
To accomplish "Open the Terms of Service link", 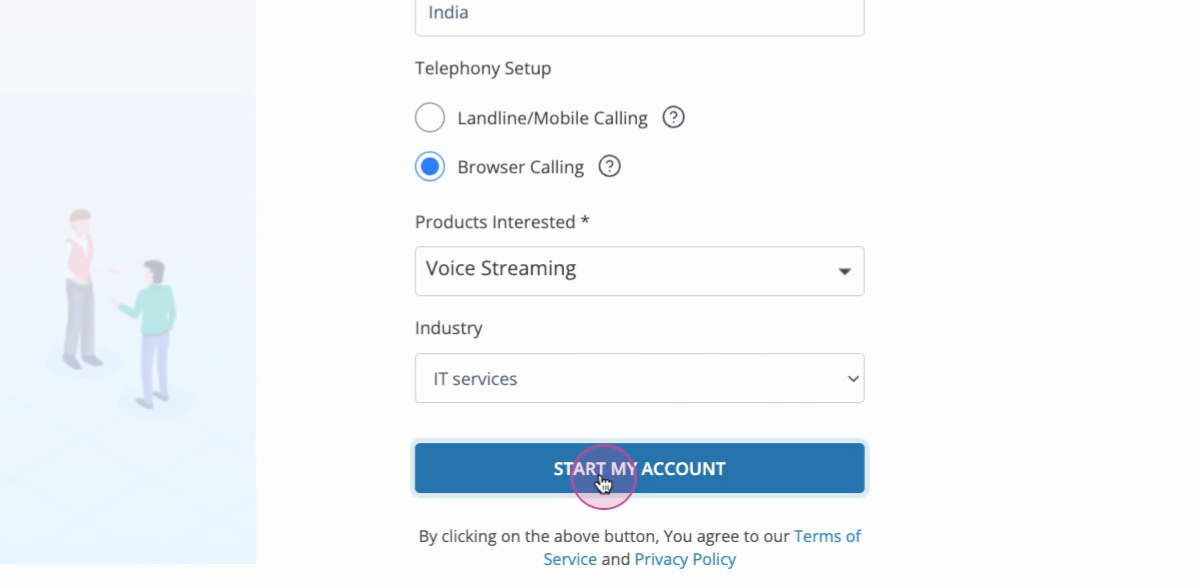I will tap(702, 547).
